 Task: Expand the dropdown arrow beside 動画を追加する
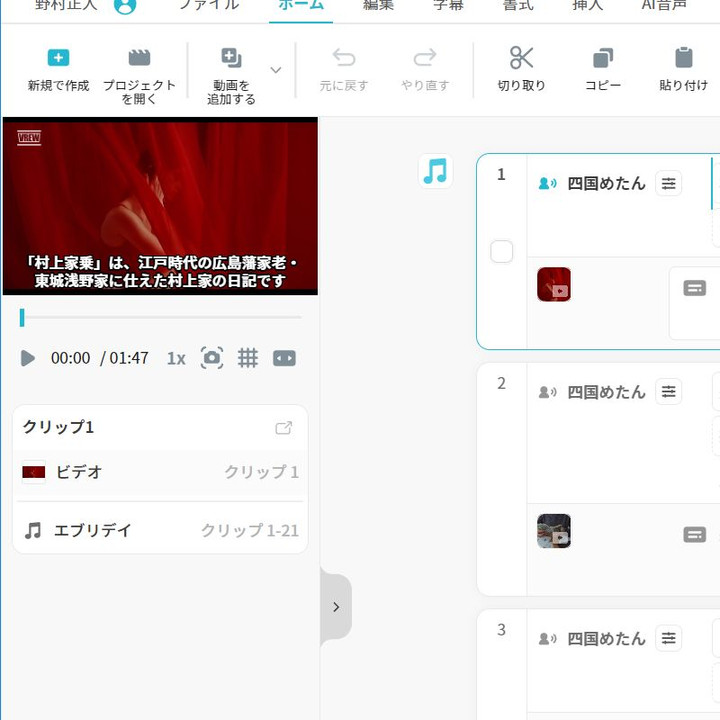click(276, 70)
